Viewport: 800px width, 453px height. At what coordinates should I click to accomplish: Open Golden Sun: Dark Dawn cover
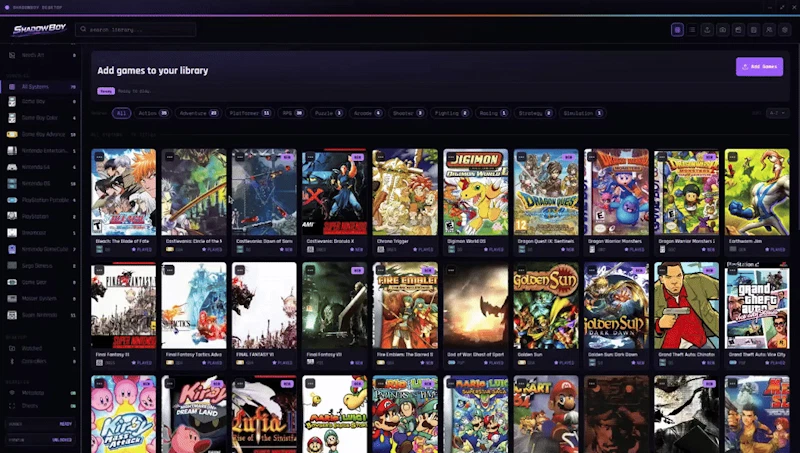pyautogui.click(x=616, y=305)
